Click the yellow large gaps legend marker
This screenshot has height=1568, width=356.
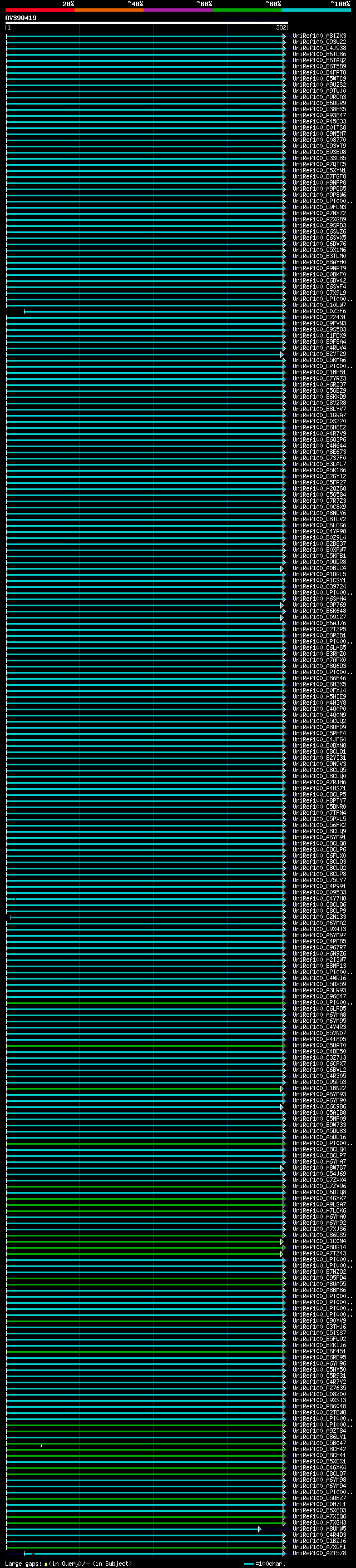click(46, 1564)
